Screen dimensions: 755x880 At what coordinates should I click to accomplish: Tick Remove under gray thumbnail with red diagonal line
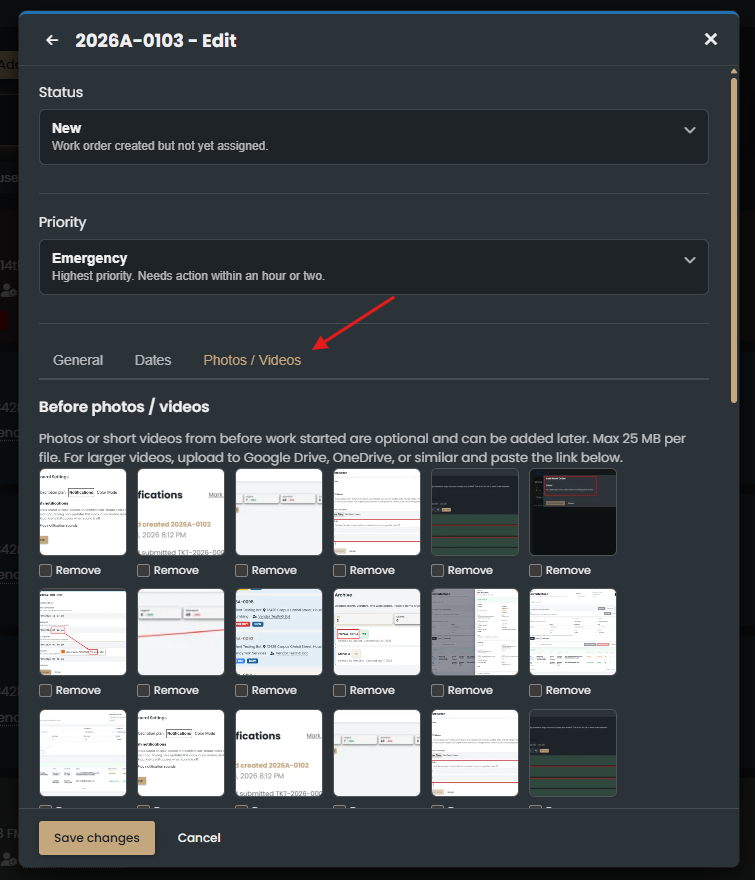pyautogui.click(x=144, y=691)
